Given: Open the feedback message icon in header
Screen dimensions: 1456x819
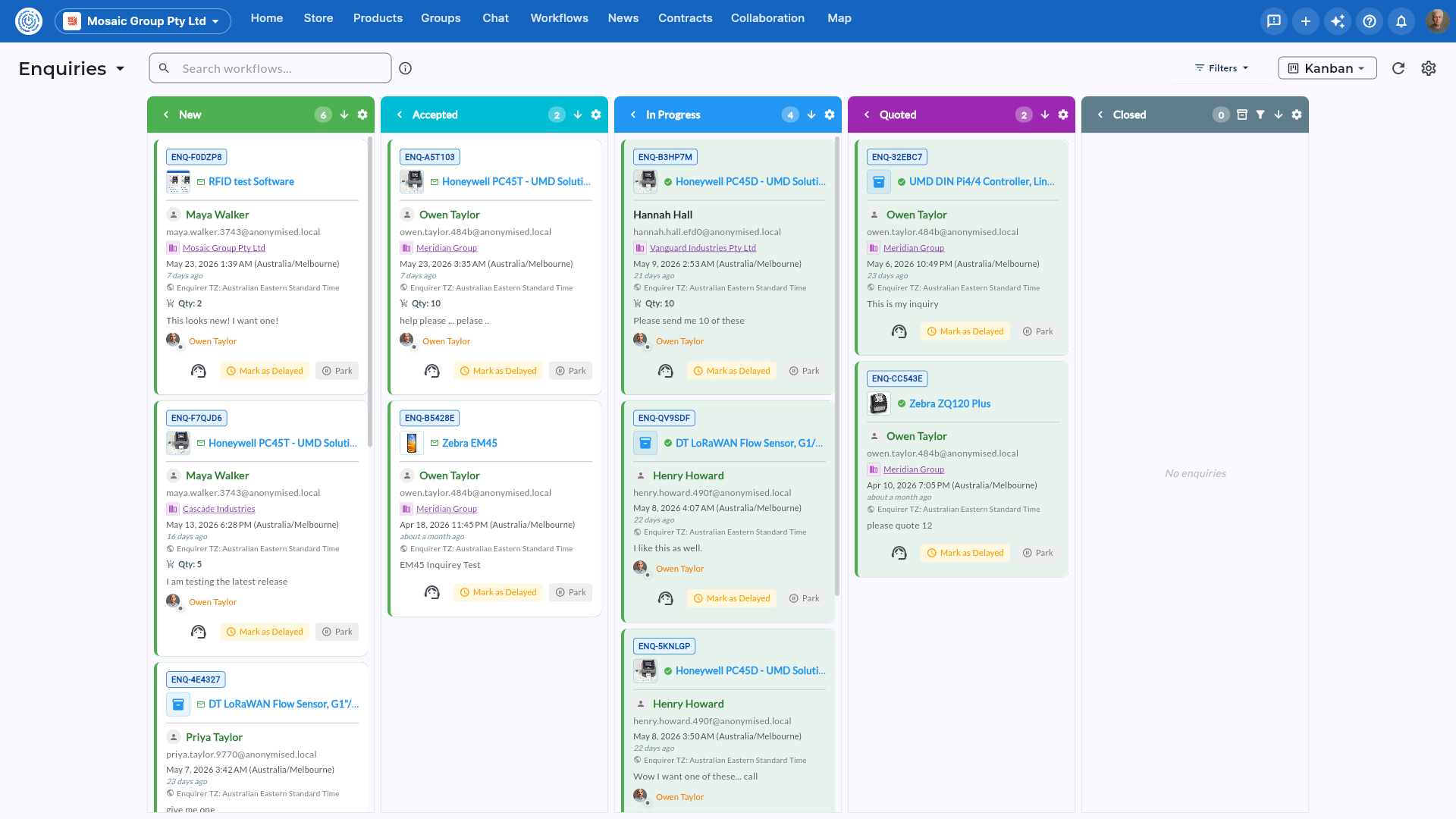Looking at the screenshot, I should 1274,21.
